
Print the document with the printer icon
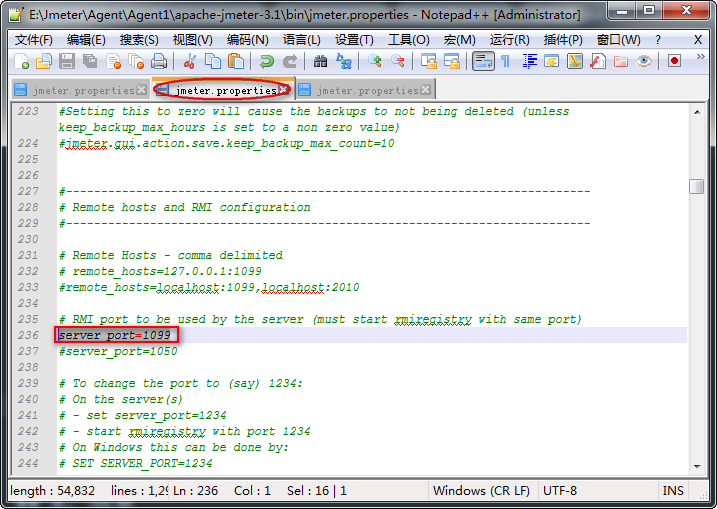pyautogui.click(x=159, y=61)
